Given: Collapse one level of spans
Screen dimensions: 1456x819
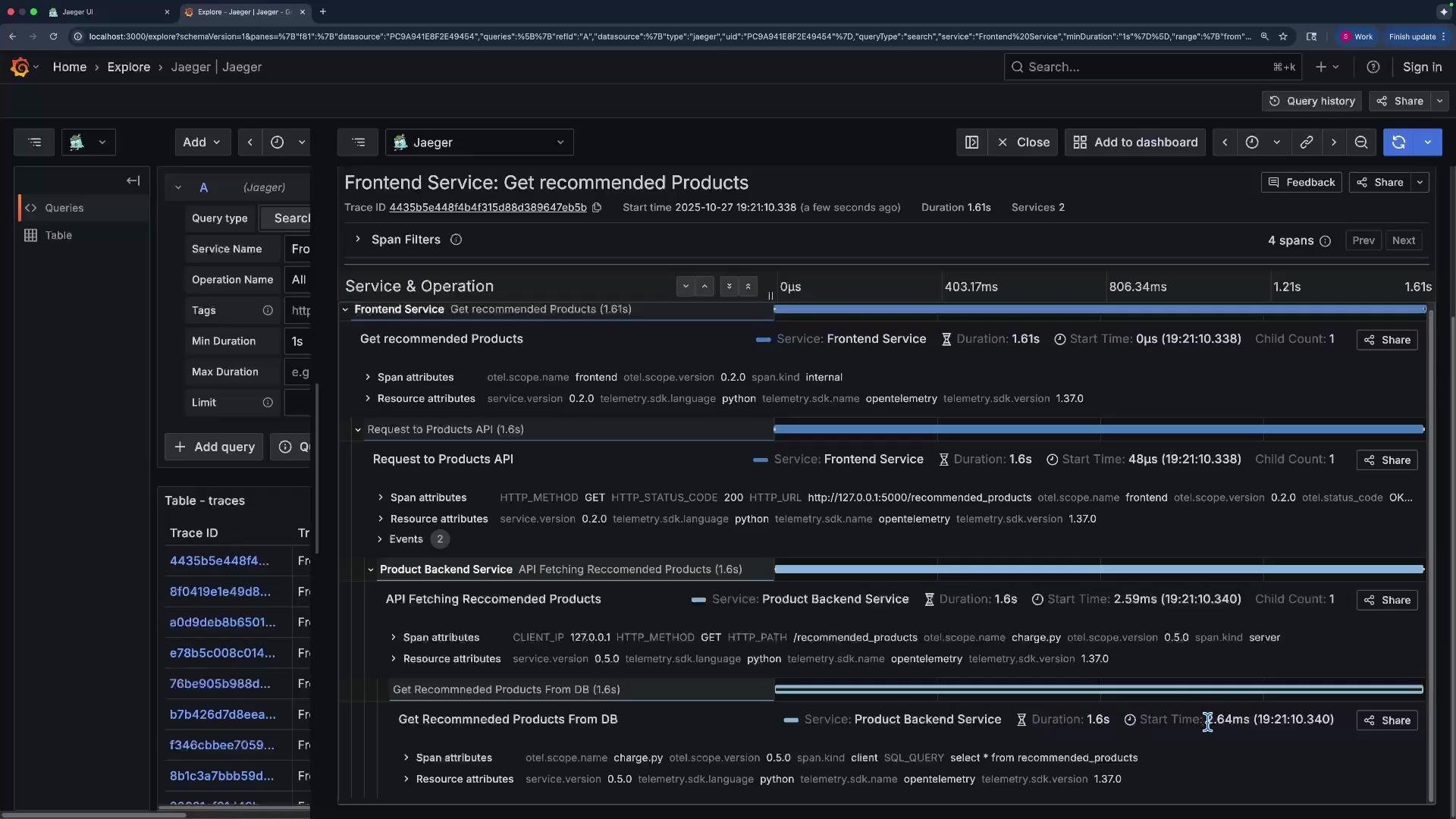Looking at the screenshot, I should point(704,287).
